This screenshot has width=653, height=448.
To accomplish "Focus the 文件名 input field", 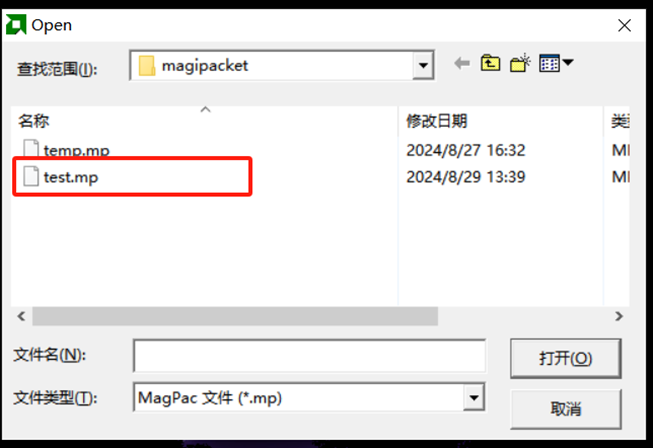I will (x=309, y=356).
